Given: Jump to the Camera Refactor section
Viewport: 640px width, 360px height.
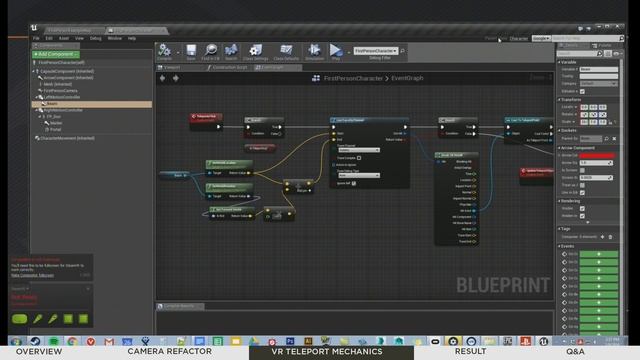Looking at the screenshot, I should [x=169, y=351].
